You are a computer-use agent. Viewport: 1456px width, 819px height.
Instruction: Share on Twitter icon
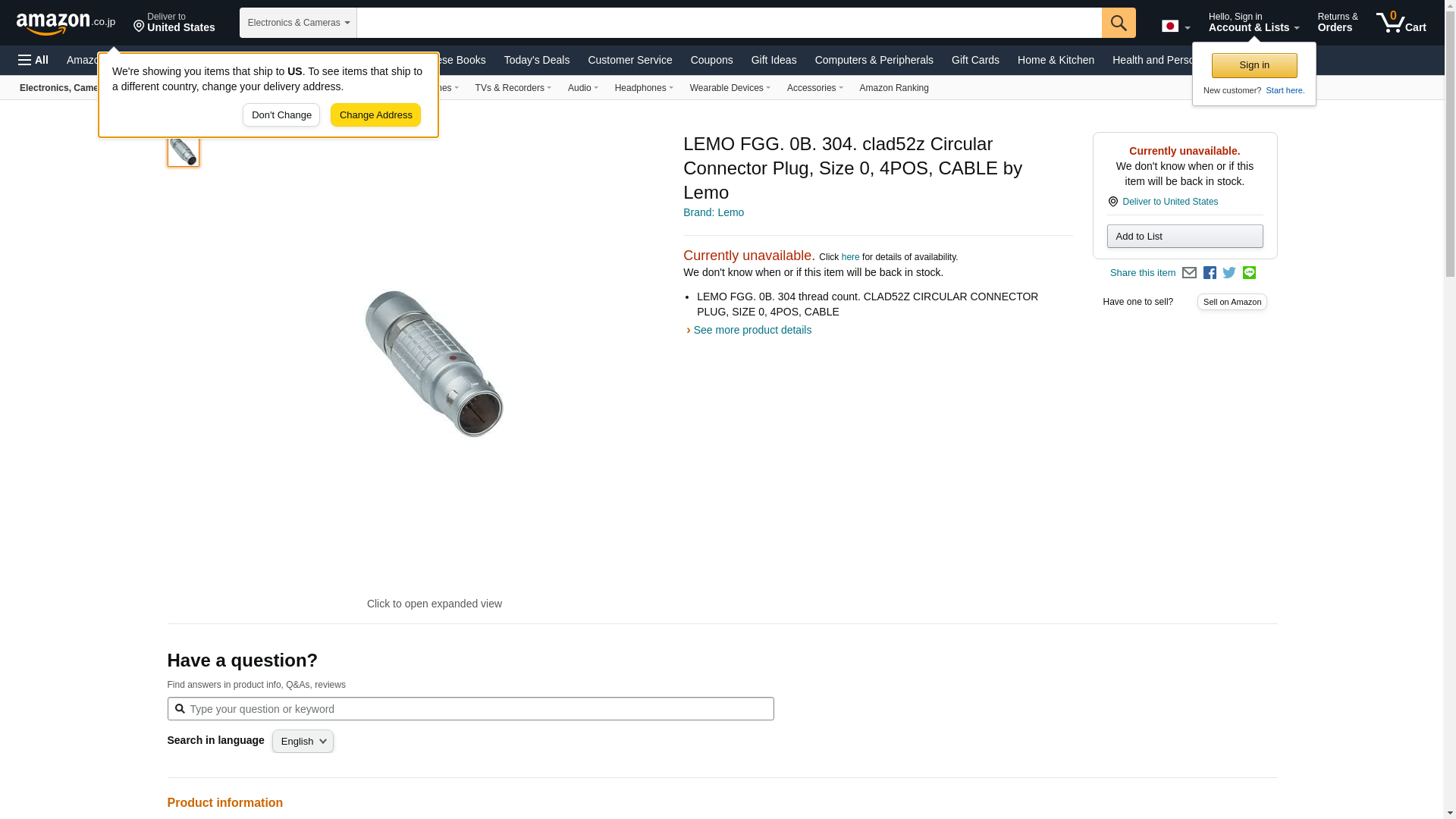pyautogui.click(x=1229, y=273)
